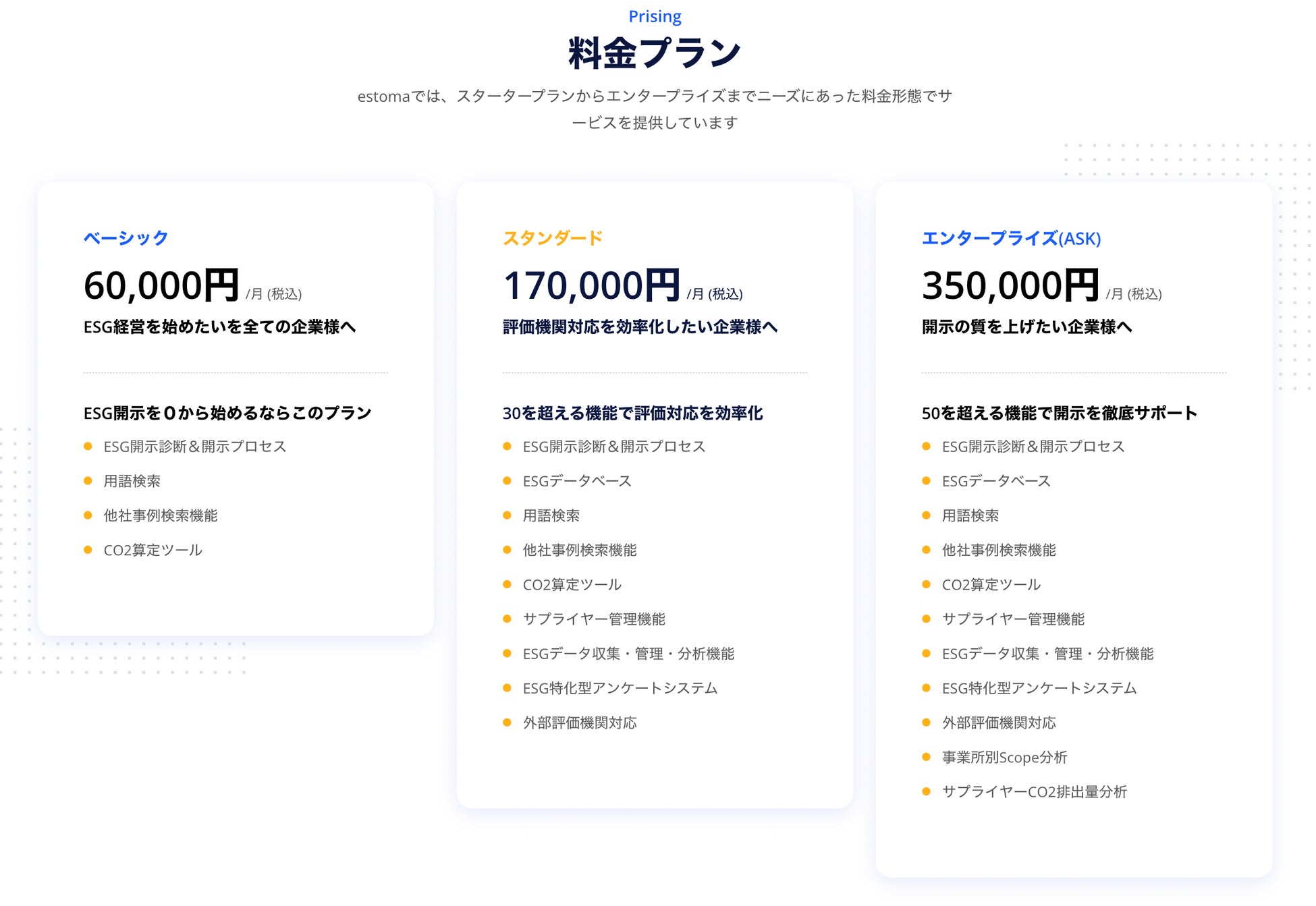Select the エンタープライズ(ASK) plan name
This screenshot has width=1316, height=906.
(1011, 238)
